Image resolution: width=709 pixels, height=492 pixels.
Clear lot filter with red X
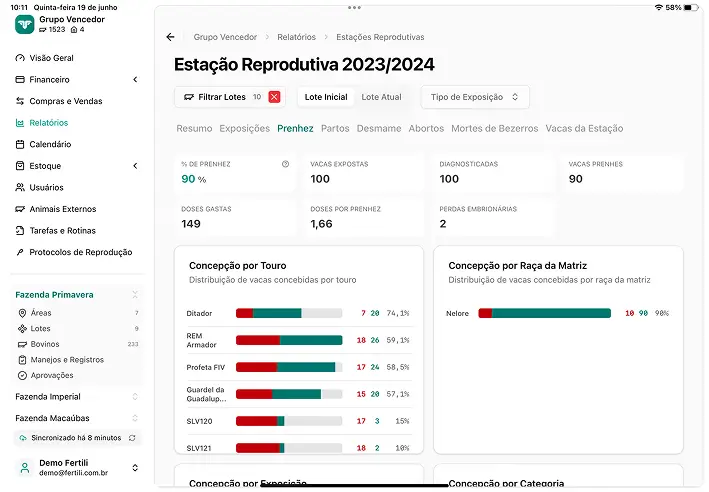(x=274, y=97)
